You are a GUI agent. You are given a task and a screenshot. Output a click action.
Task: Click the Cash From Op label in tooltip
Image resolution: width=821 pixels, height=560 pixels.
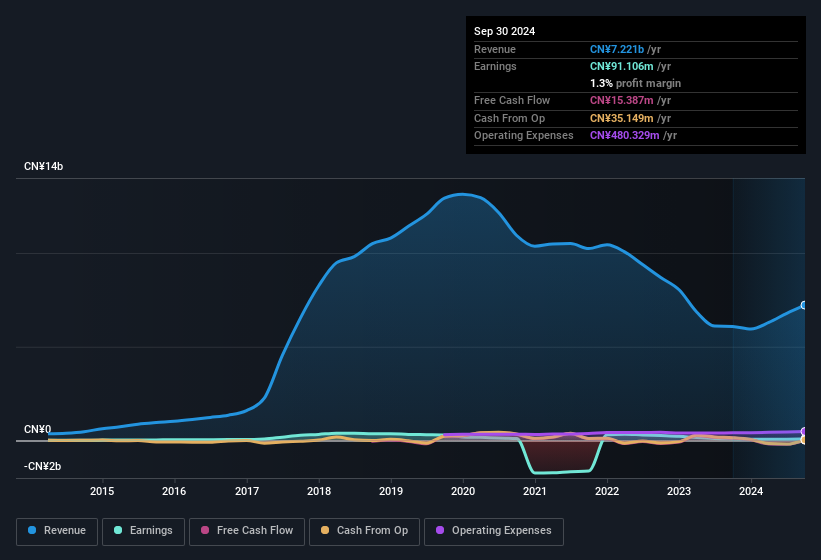pos(509,118)
